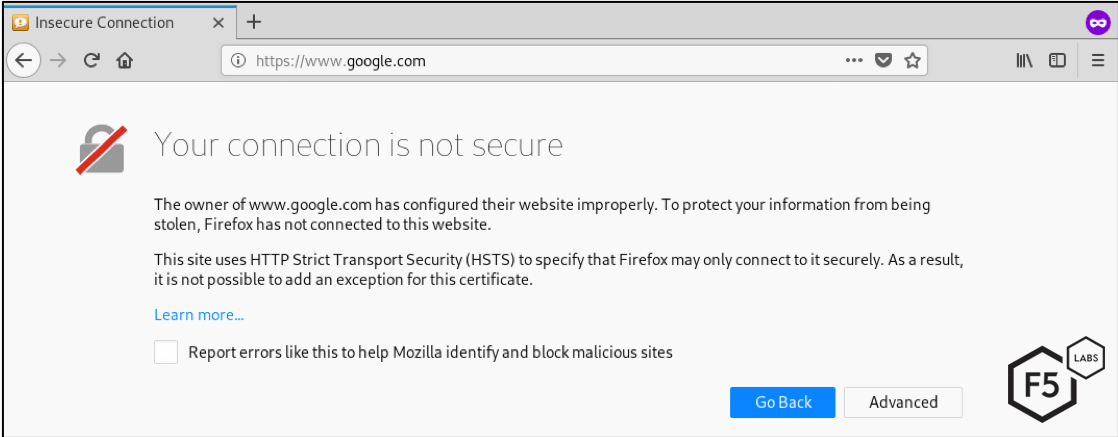
Task: Open a new tab with plus button
Action: [x=254, y=22]
